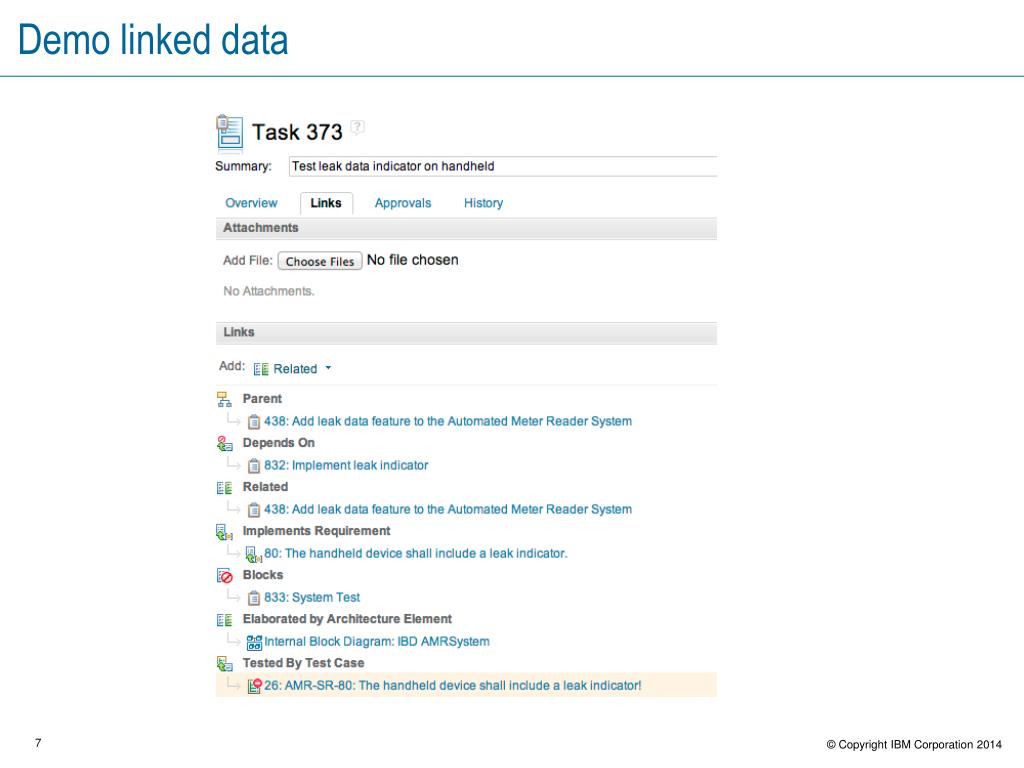
Task: Click the Task 373 work item icon
Action: tap(229, 132)
